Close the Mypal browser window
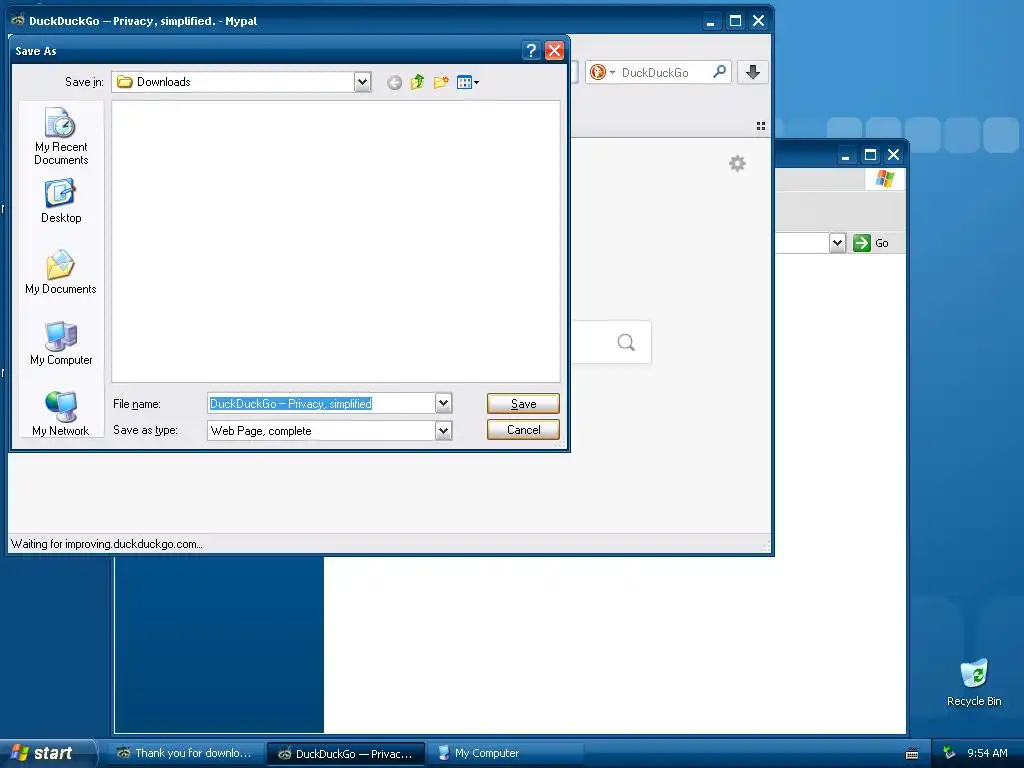1024x768 pixels. (758, 21)
